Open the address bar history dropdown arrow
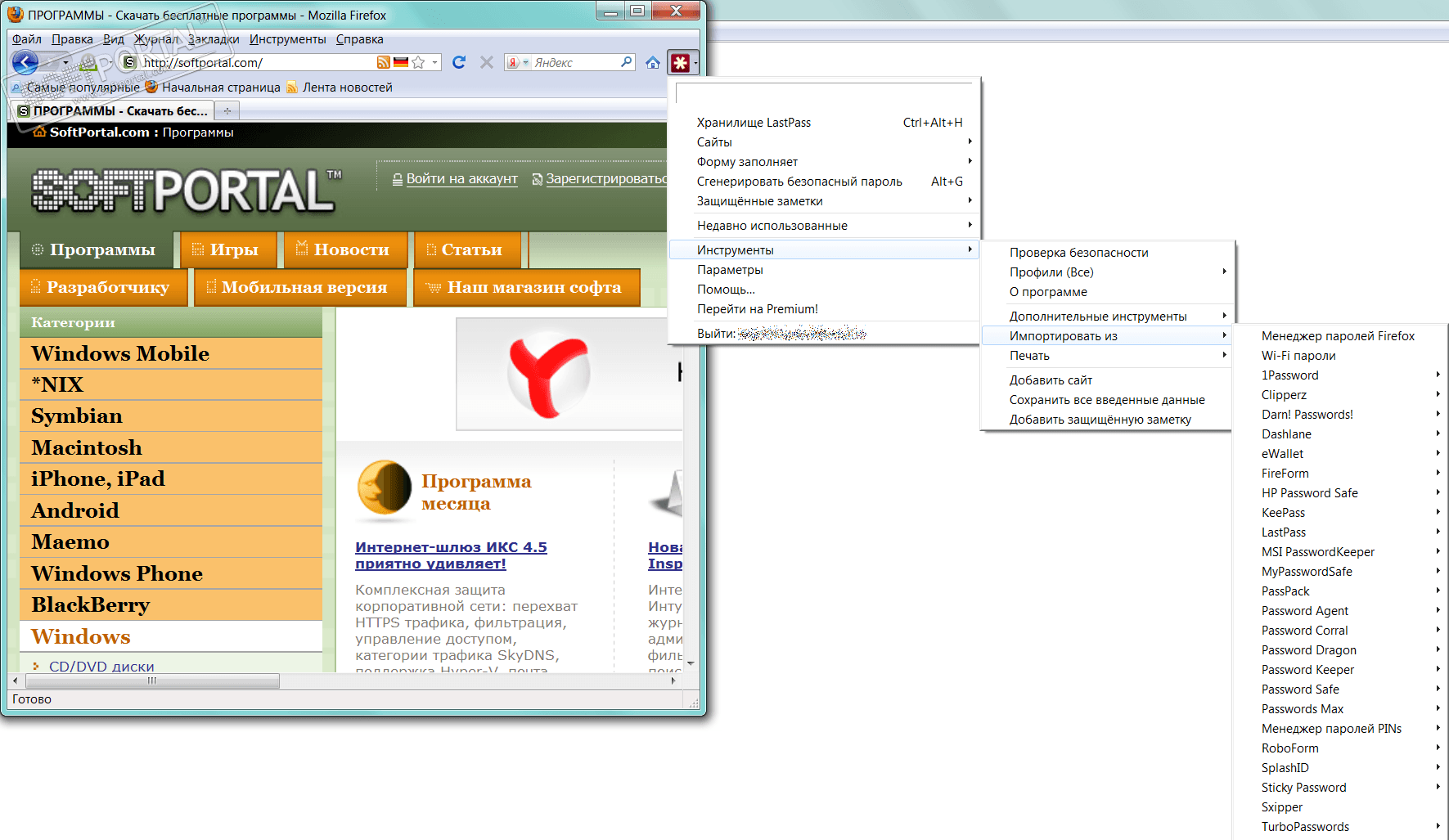This screenshot has height=840, width=1449. point(435,62)
